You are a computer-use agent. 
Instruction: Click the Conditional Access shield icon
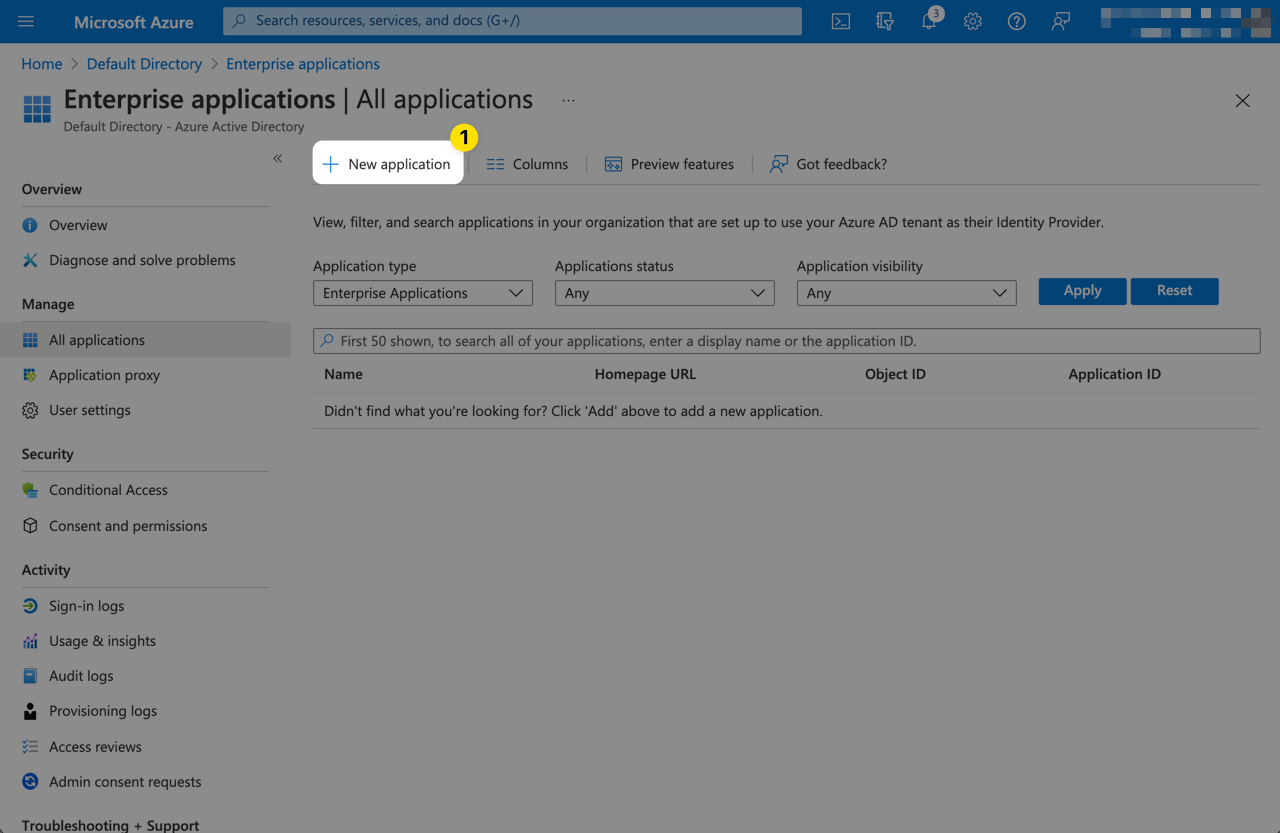[30, 490]
